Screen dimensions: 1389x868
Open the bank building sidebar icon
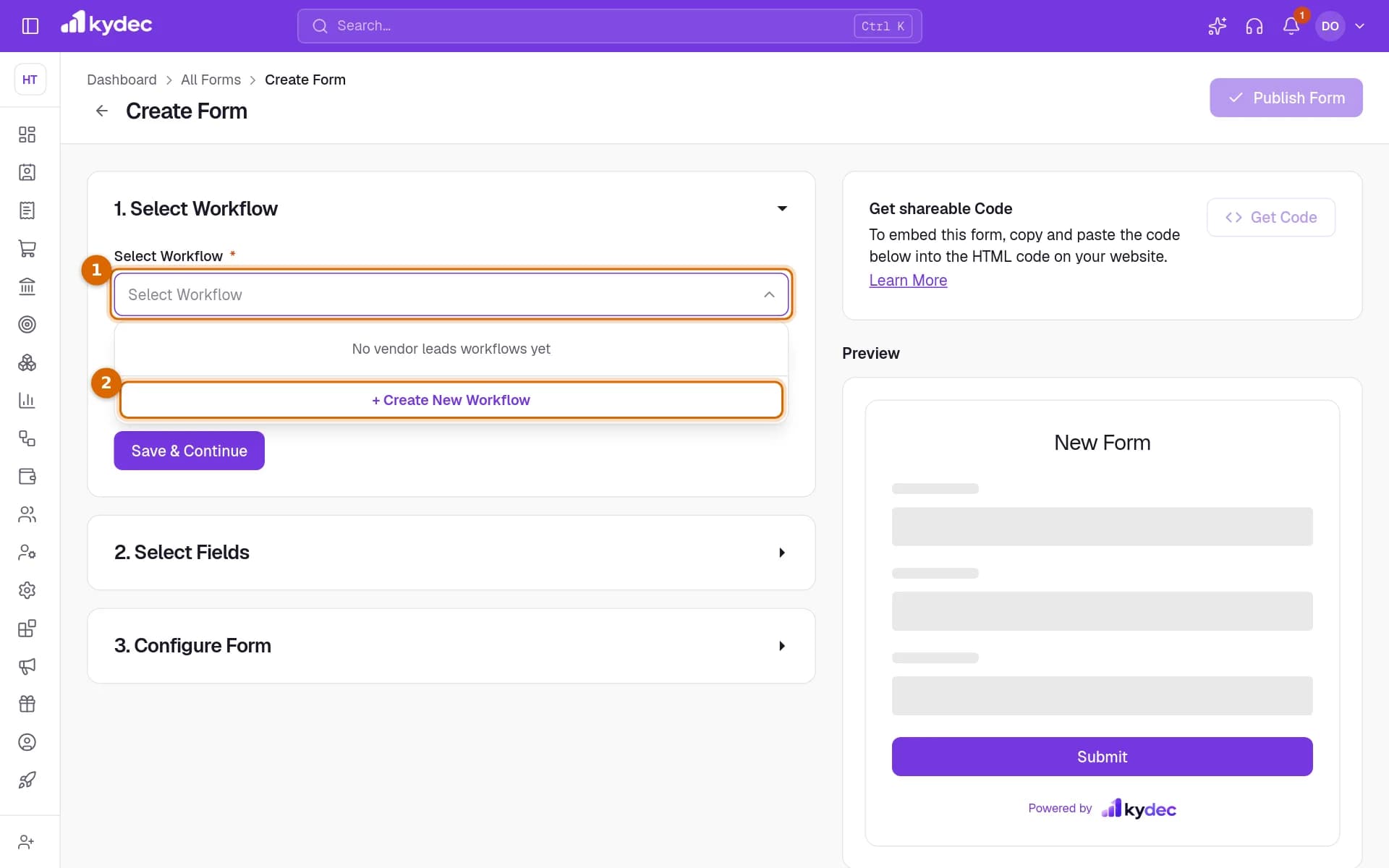[x=27, y=286]
